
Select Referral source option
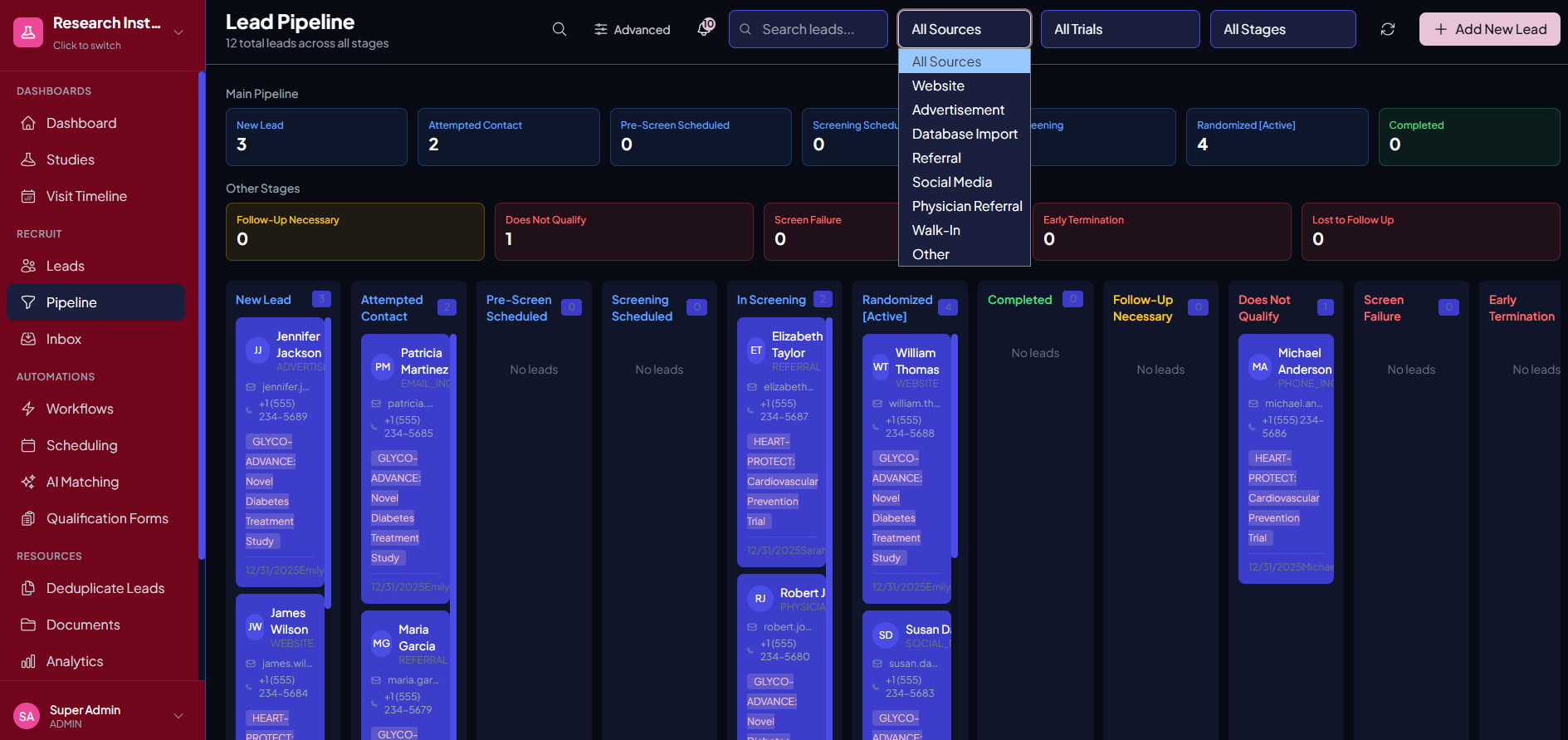[x=965, y=158]
